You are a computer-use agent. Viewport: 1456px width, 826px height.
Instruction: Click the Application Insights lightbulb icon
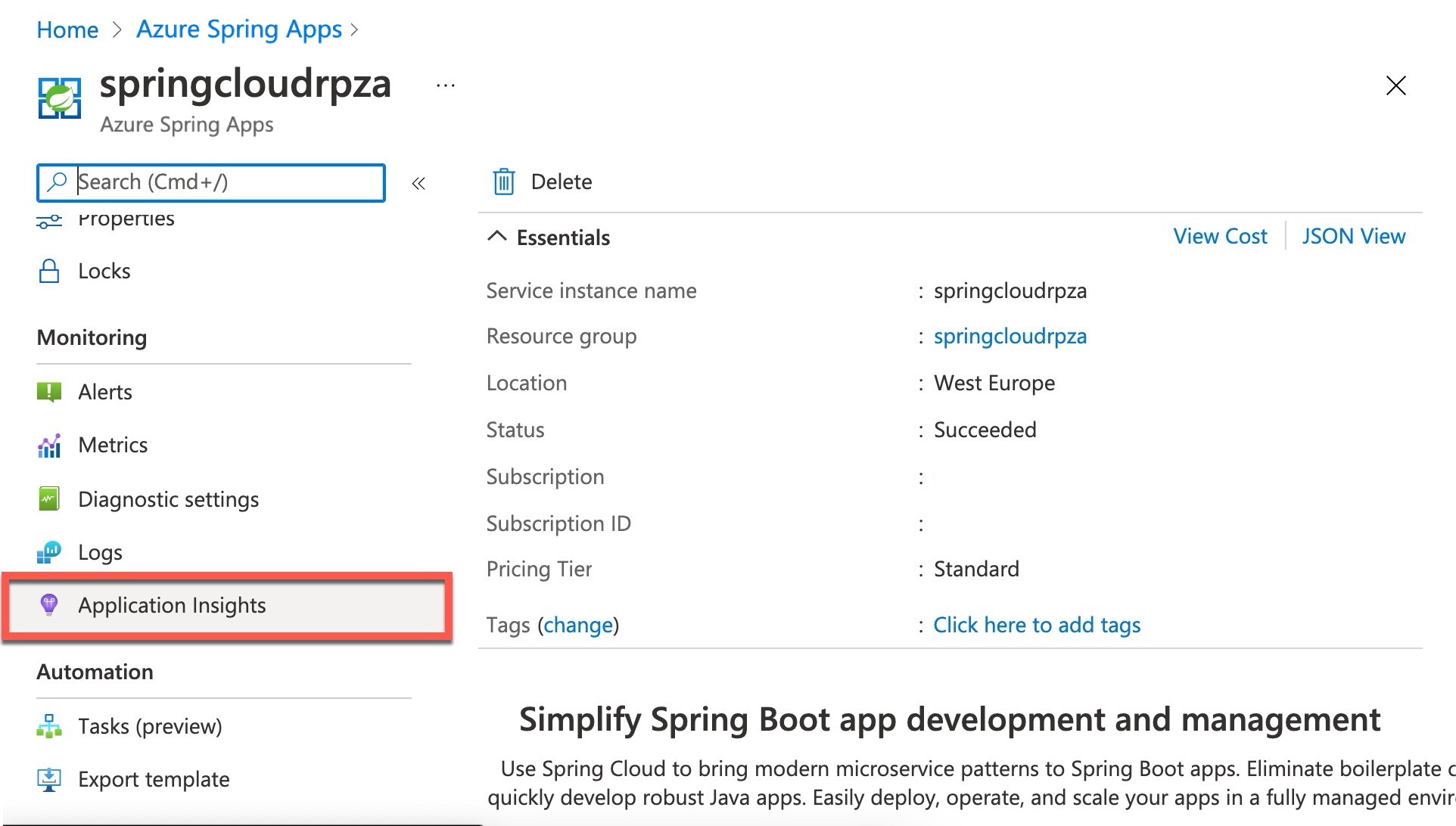click(49, 605)
